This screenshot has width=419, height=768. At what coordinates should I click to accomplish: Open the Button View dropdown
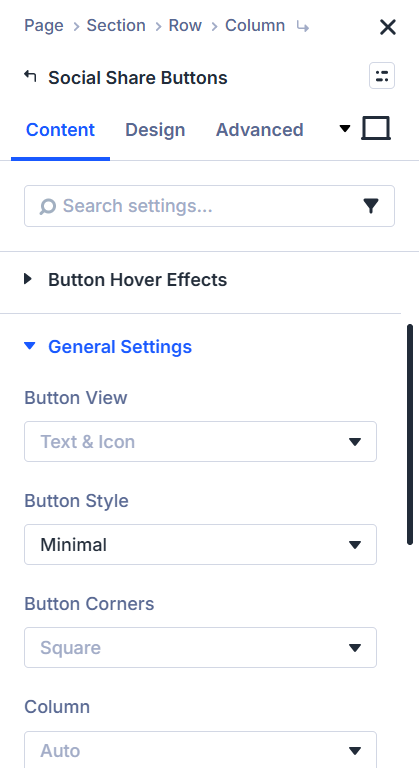click(x=200, y=441)
